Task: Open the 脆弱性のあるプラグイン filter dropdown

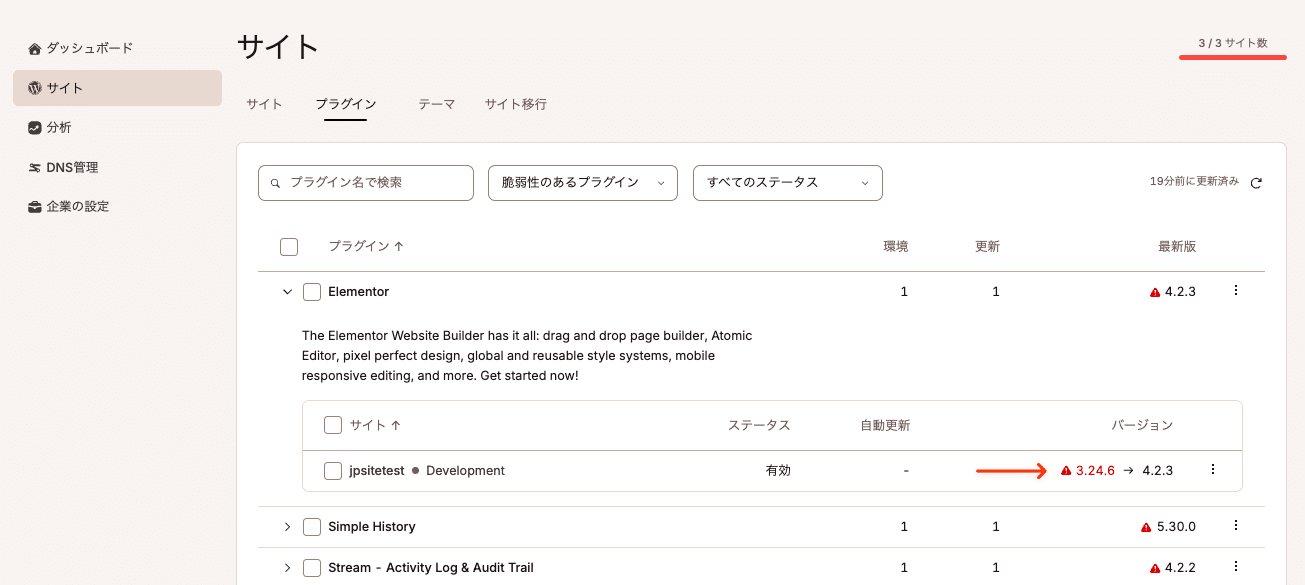Action: pyautogui.click(x=583, y=183)
